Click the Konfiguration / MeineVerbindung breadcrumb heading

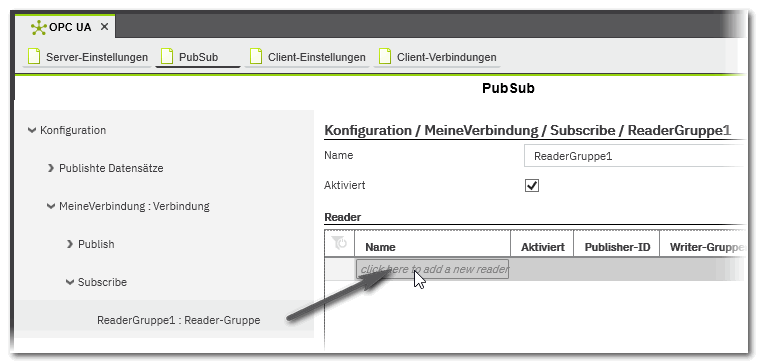pos(528,130)
